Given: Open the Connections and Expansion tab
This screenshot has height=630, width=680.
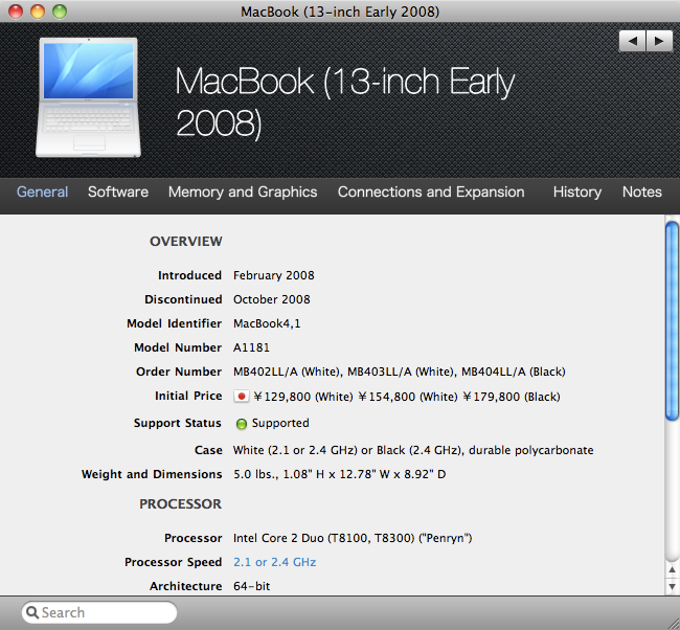Looking at the screenshot, I should (431, 192).
